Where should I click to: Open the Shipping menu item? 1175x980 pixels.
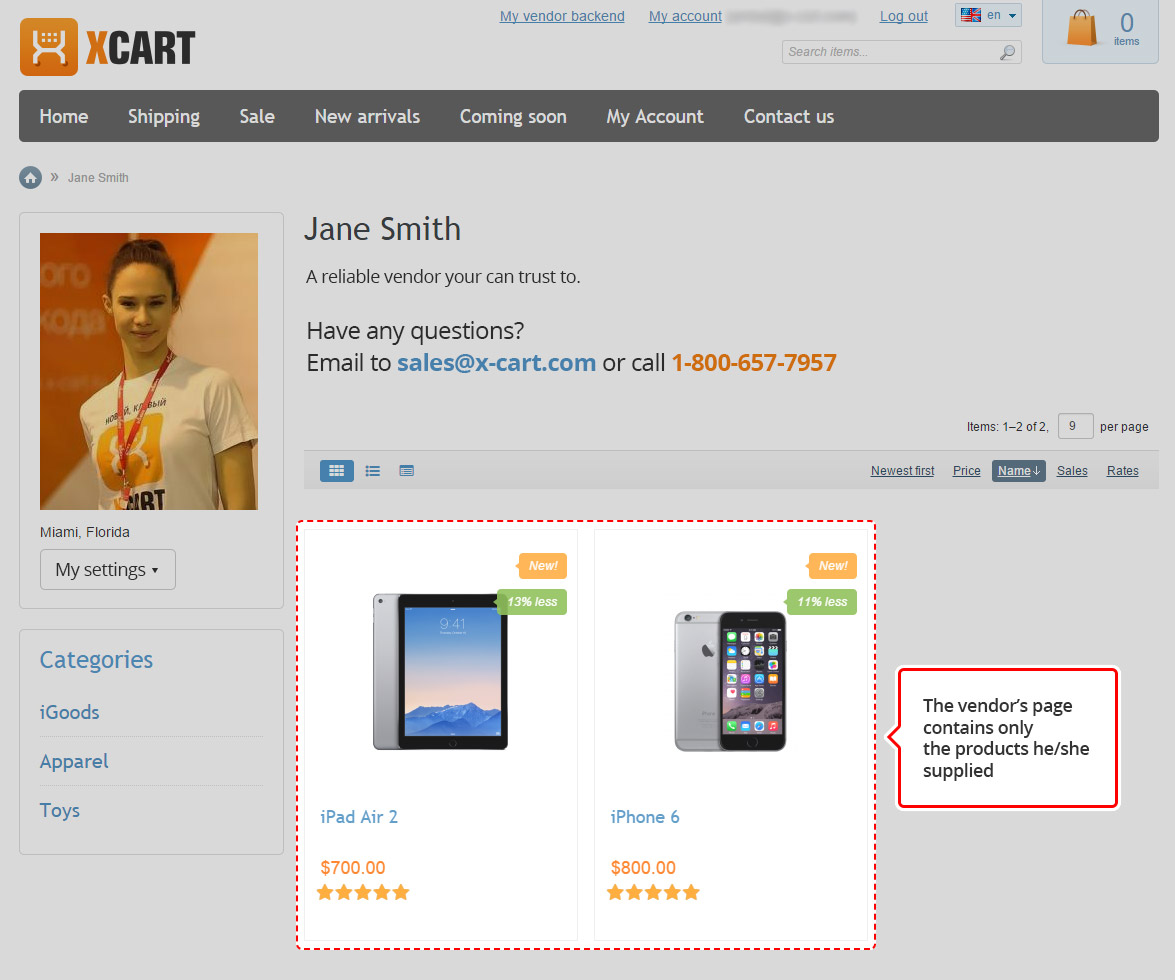(163, 116)
